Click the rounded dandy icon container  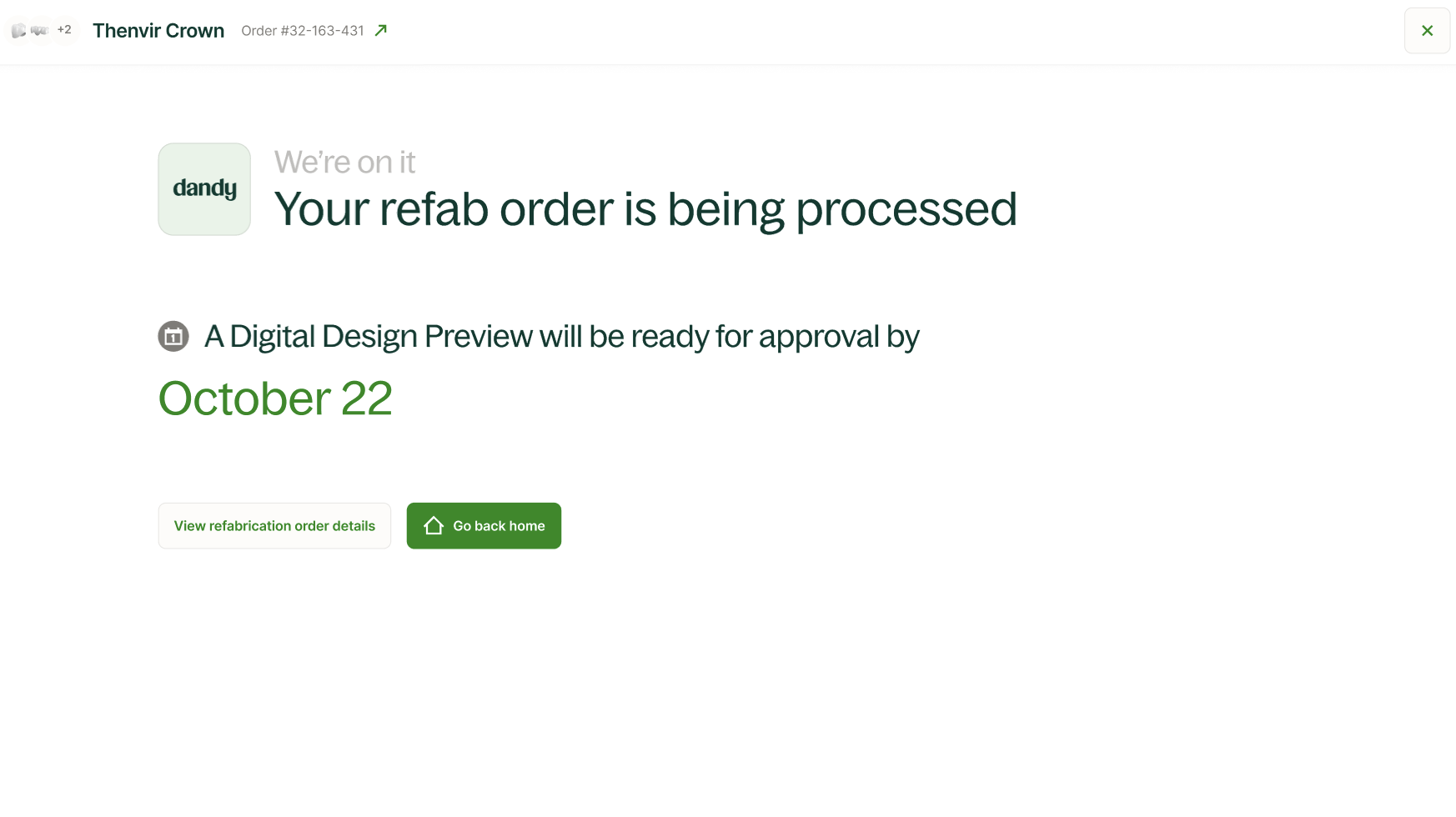[x=203, y=188]
